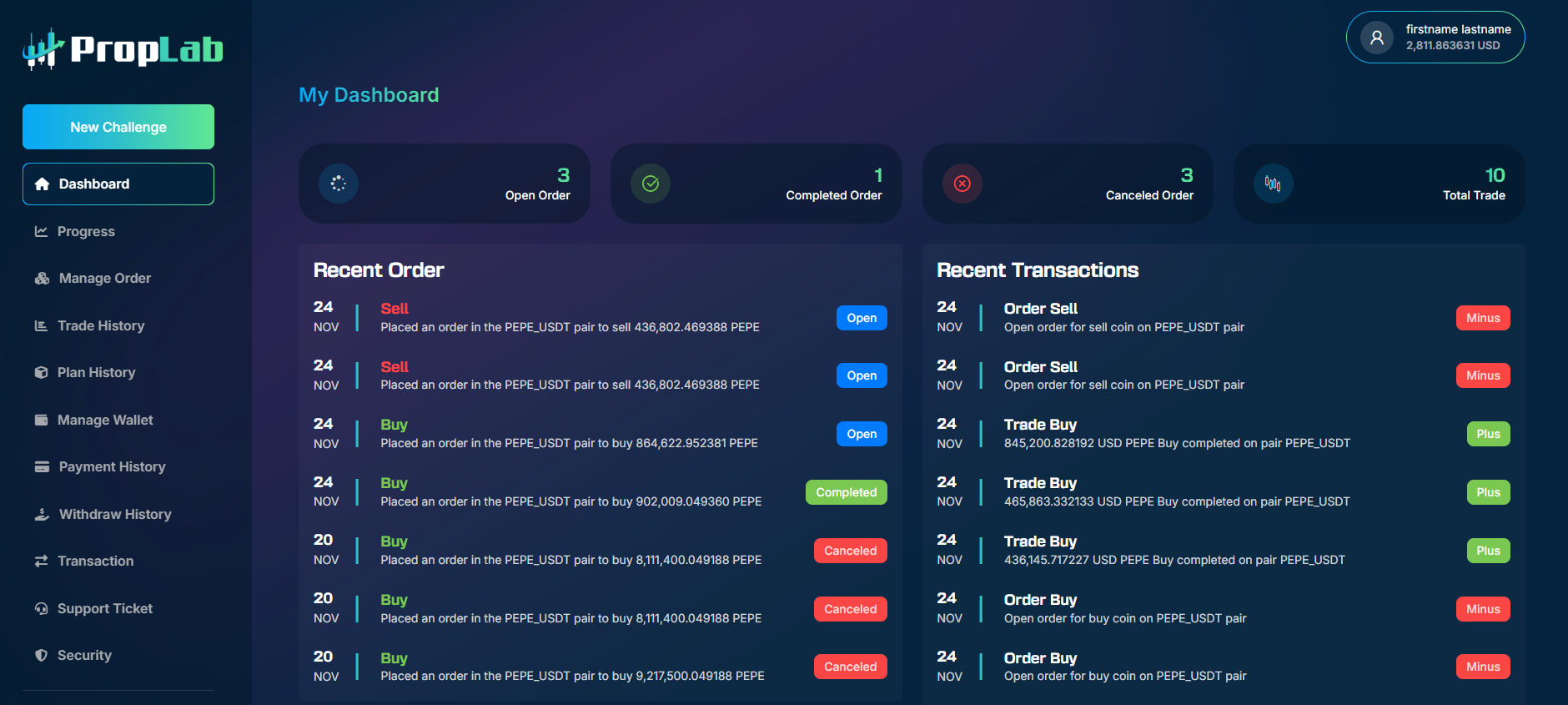Open the Dashboard menu item
Image resolution: width=1568 pixels, height=705 pixels.
pyautogui.click(x=118, y=184)
